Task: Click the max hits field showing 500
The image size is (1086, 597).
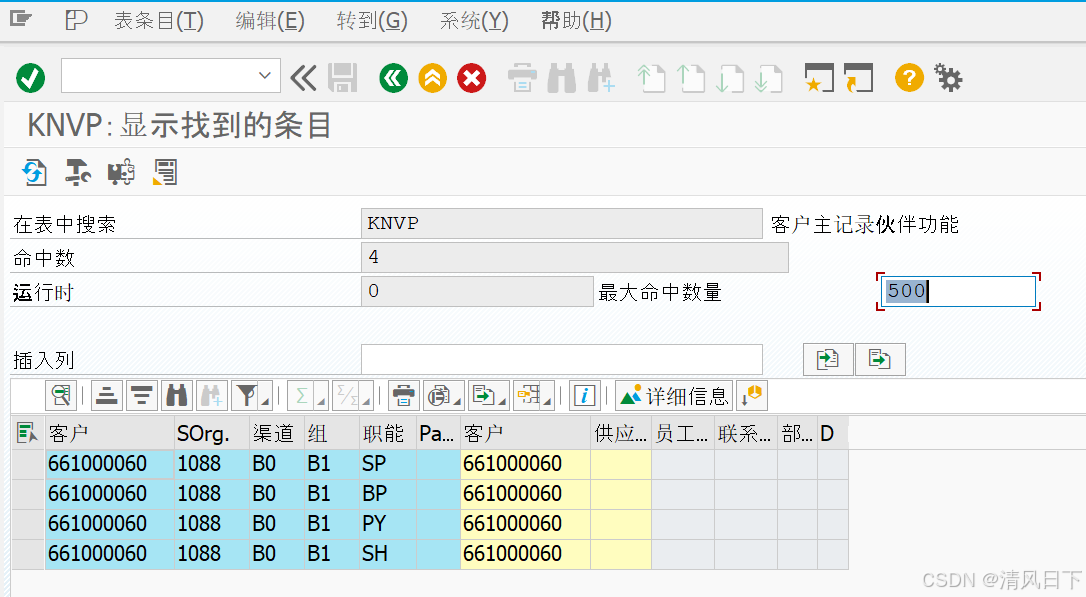Action: 955,290
